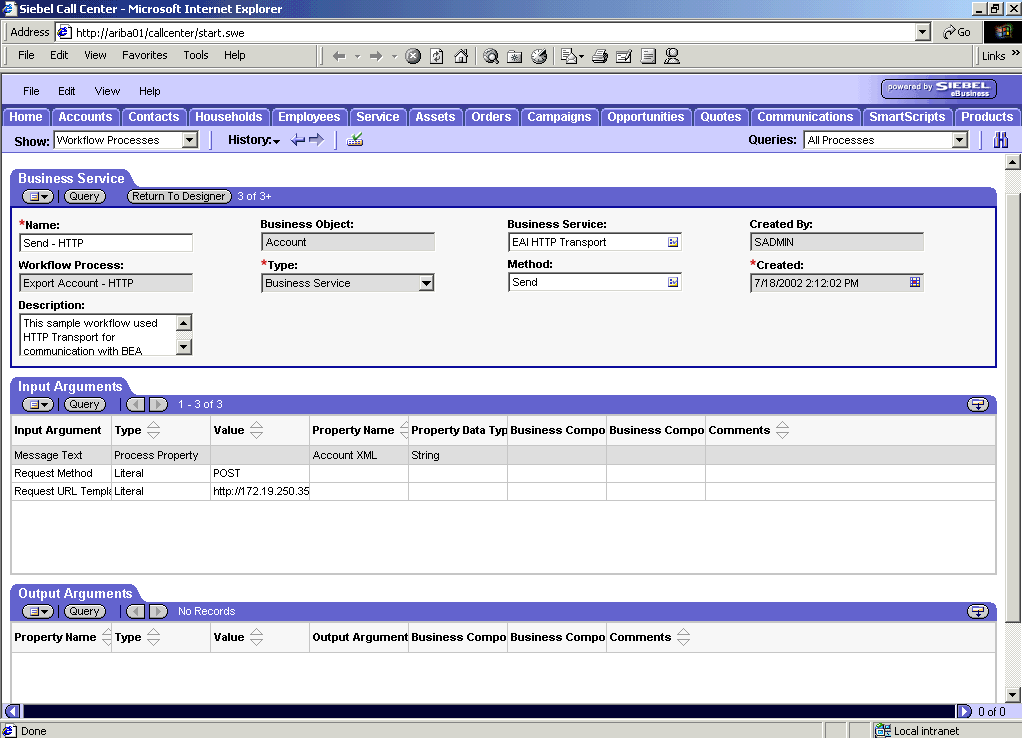
Task: Open the IE Address bar dropdown arrow
Action: [922, 32]
